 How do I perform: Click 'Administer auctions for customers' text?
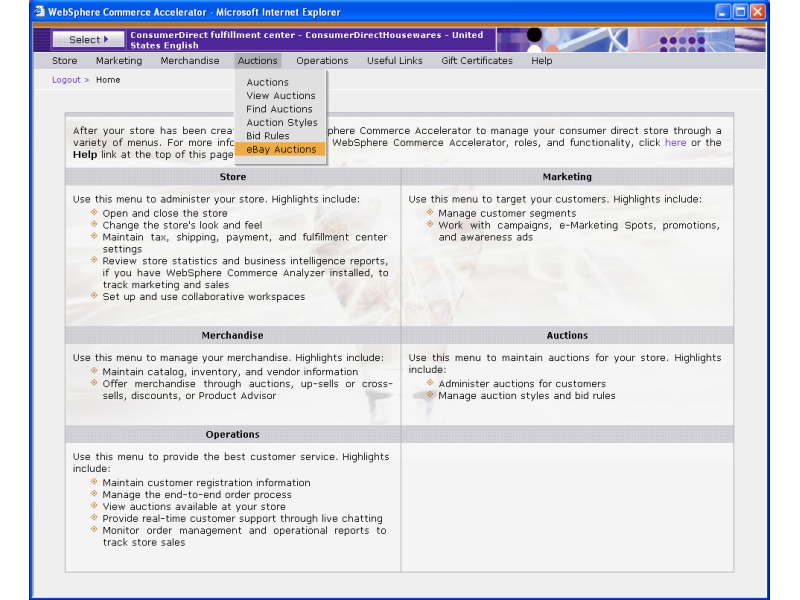pyautogui.click(x=522, y=384)
